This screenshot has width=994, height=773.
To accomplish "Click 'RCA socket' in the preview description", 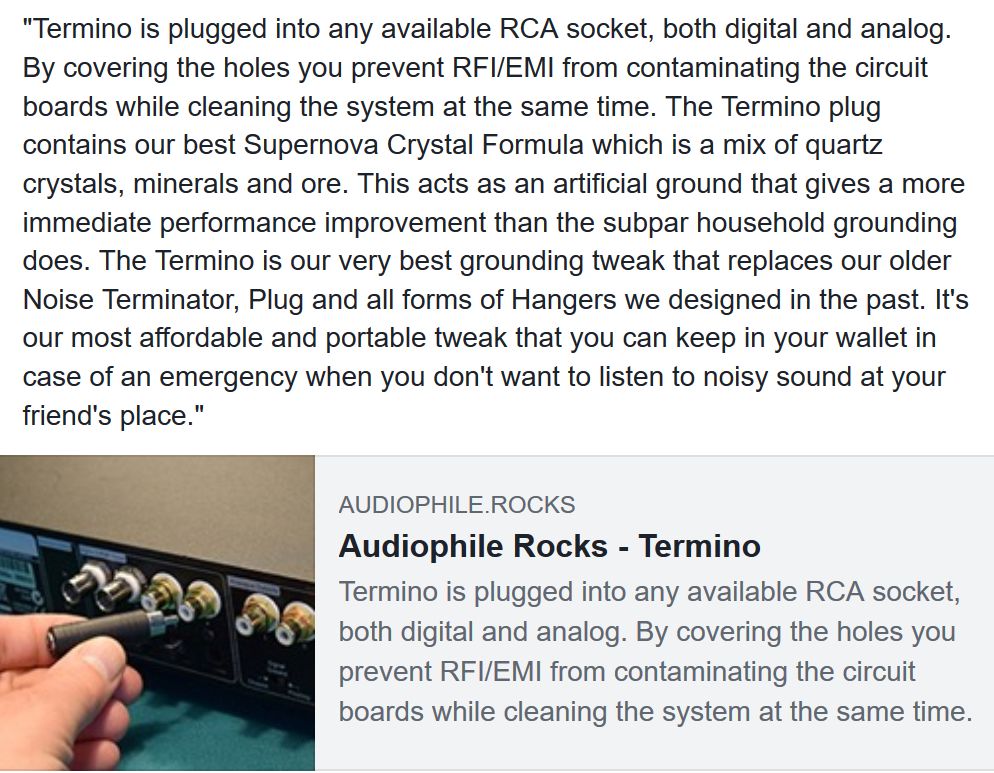I will pyautogui.click(x=882, y=592).
